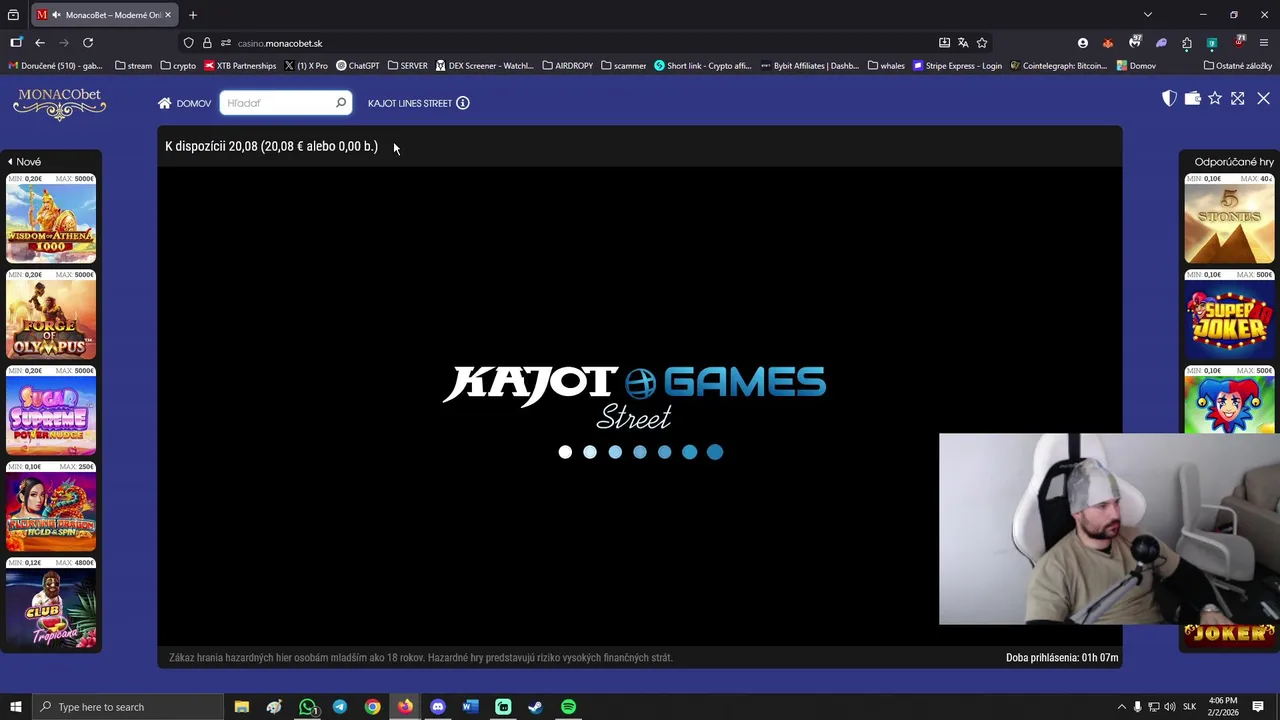Show site security padlock info
Viewport: 1280px width, 720px height.
pos(207,43)
